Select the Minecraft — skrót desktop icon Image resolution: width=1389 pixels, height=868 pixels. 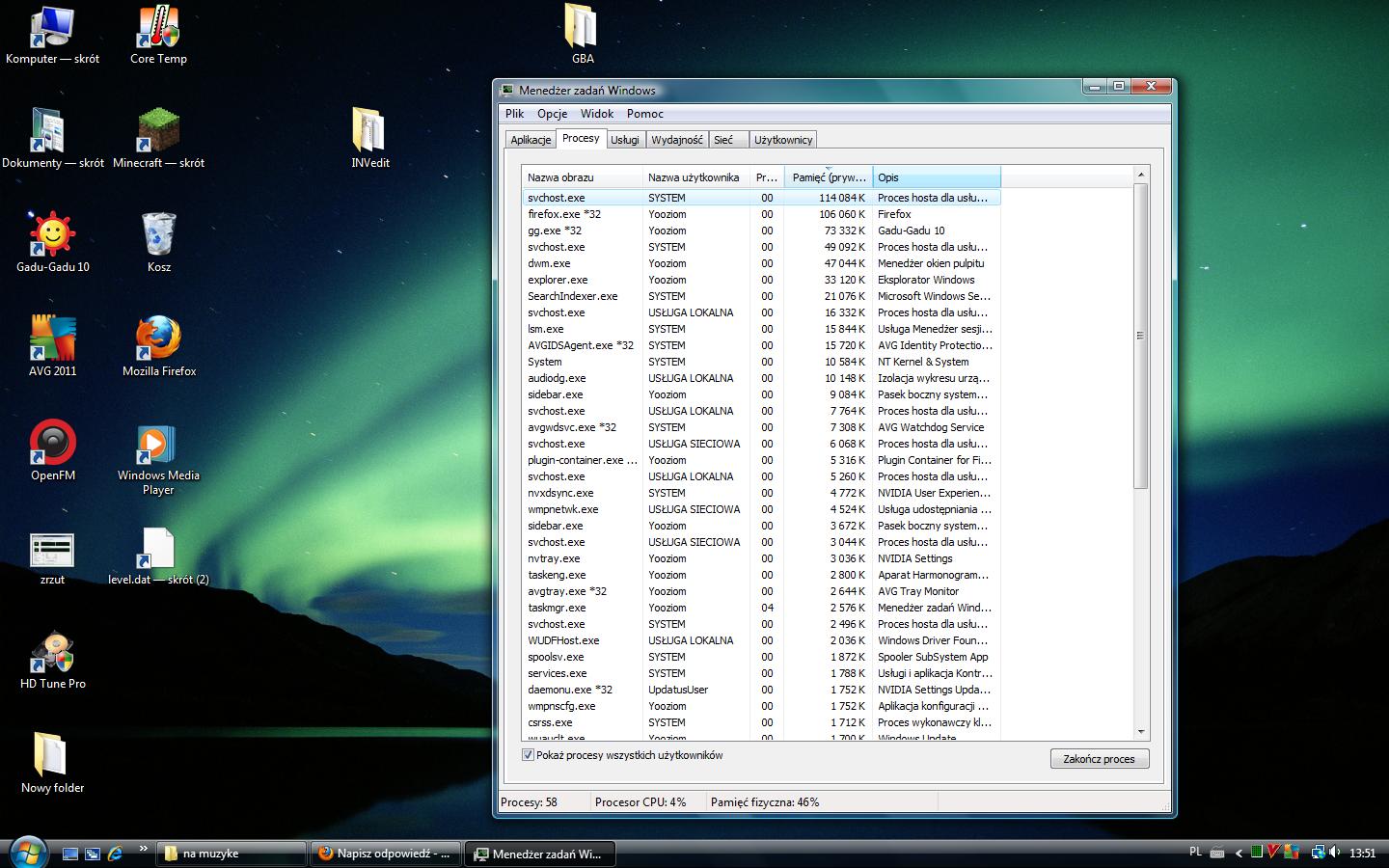click(158, 139)
